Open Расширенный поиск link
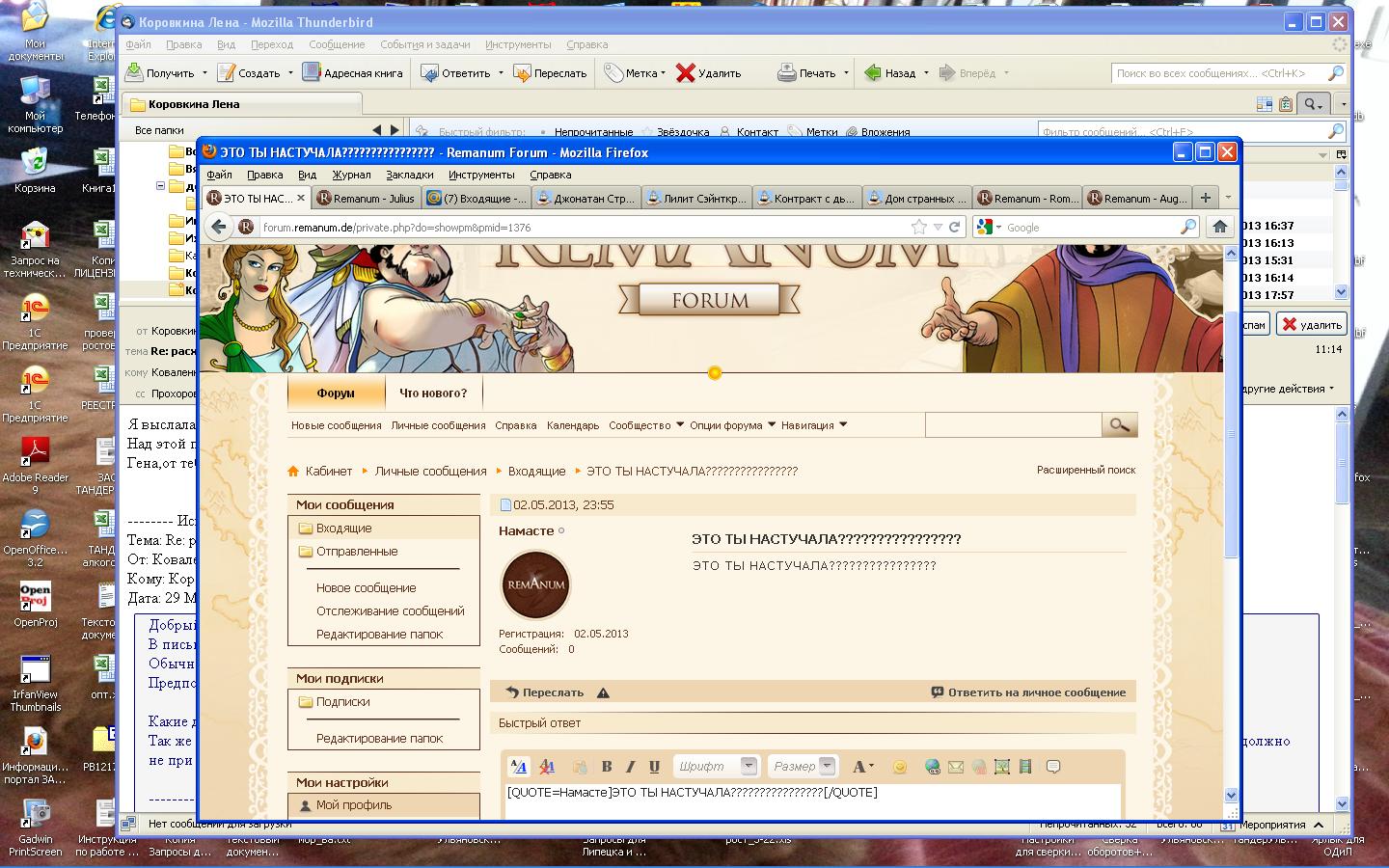Screen dimensions: 1389x868 tap(1086, 470)
